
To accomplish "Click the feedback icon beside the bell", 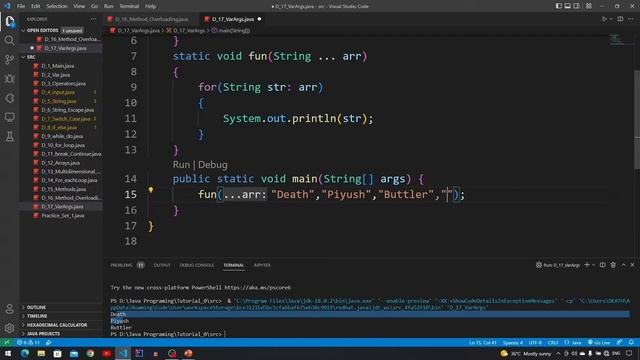I will pyautogui.click(x=619, y=342).
